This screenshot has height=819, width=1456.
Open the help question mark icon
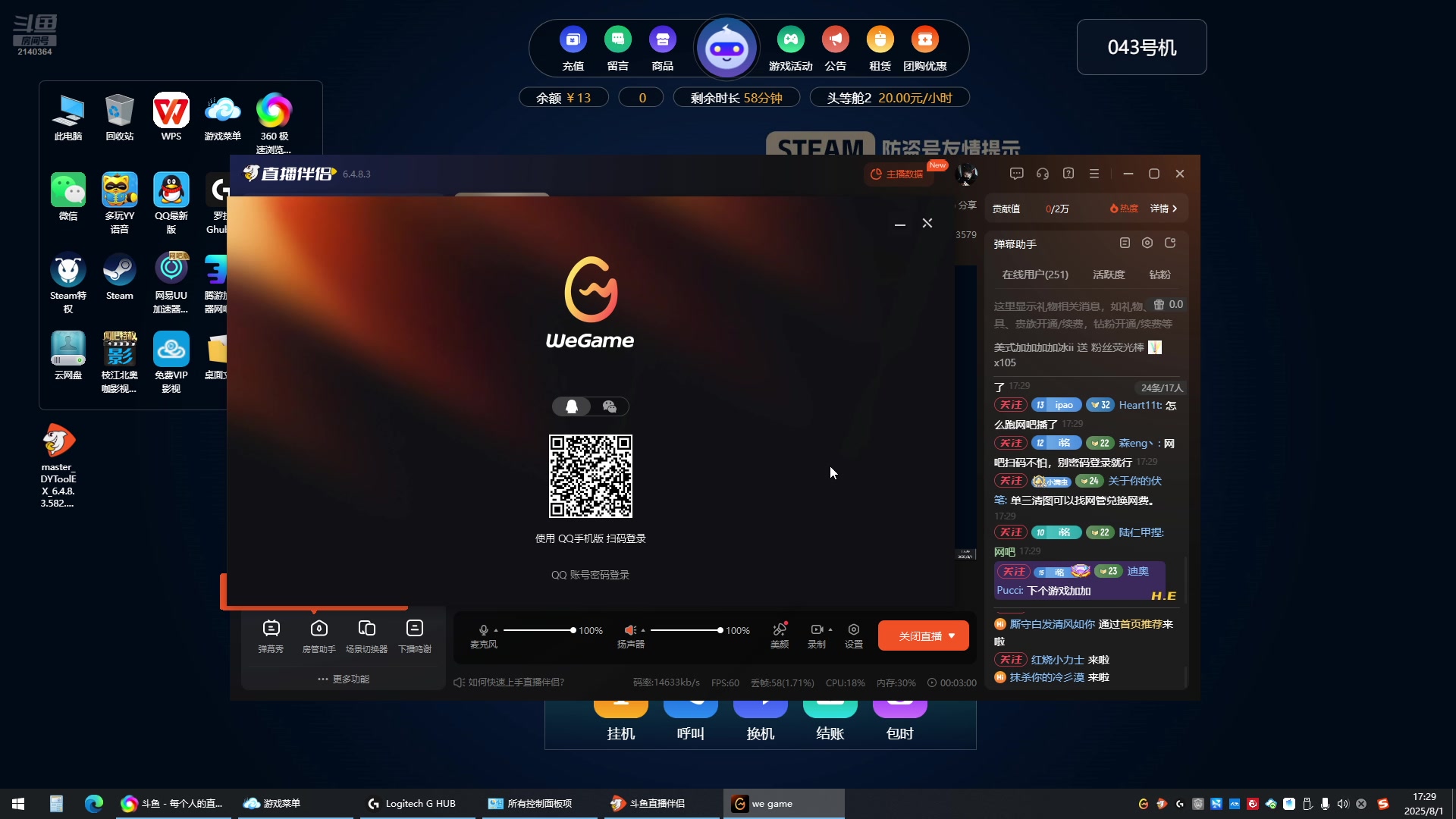[x=1068, y=174]
